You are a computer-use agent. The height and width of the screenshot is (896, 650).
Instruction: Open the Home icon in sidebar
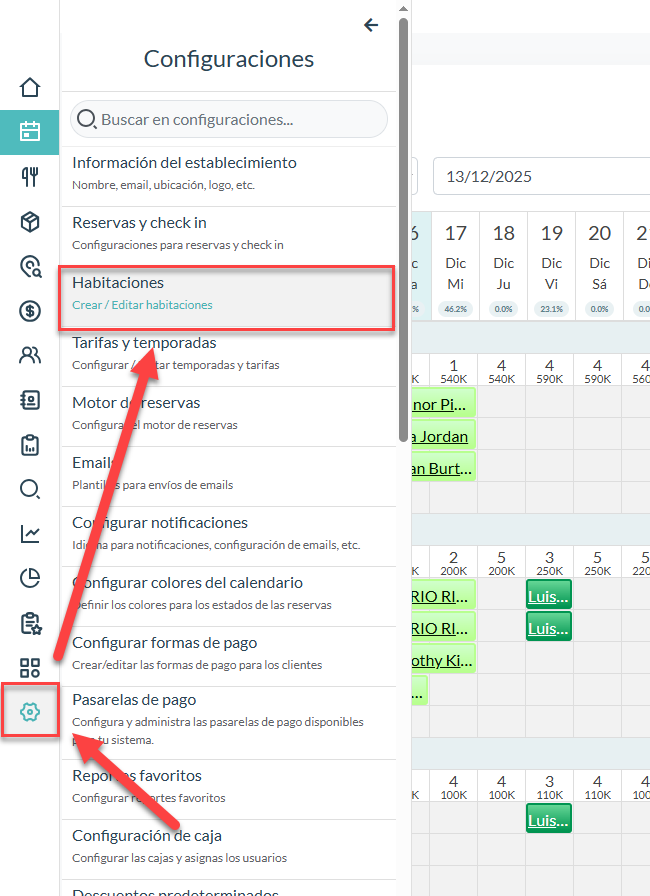coord(30,87)
